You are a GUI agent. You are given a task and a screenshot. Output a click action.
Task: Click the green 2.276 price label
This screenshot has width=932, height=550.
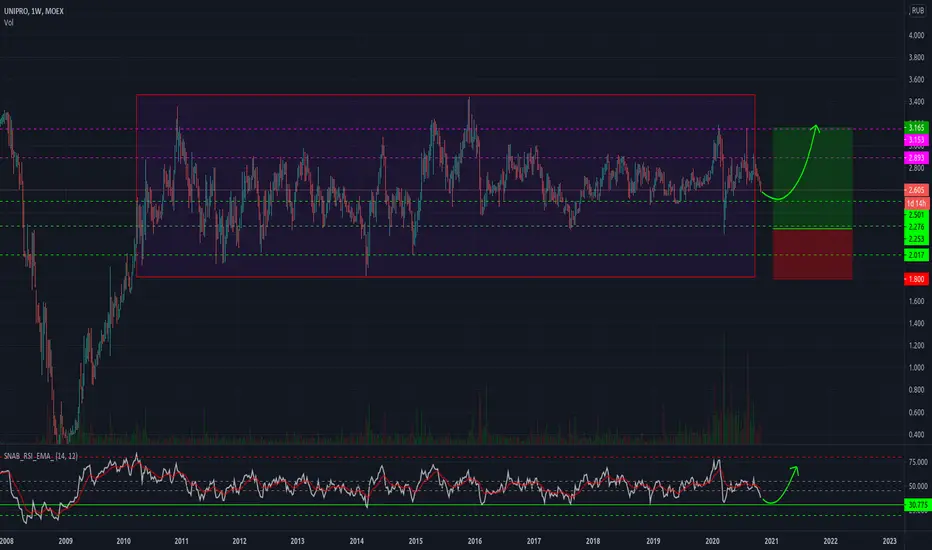916,227
